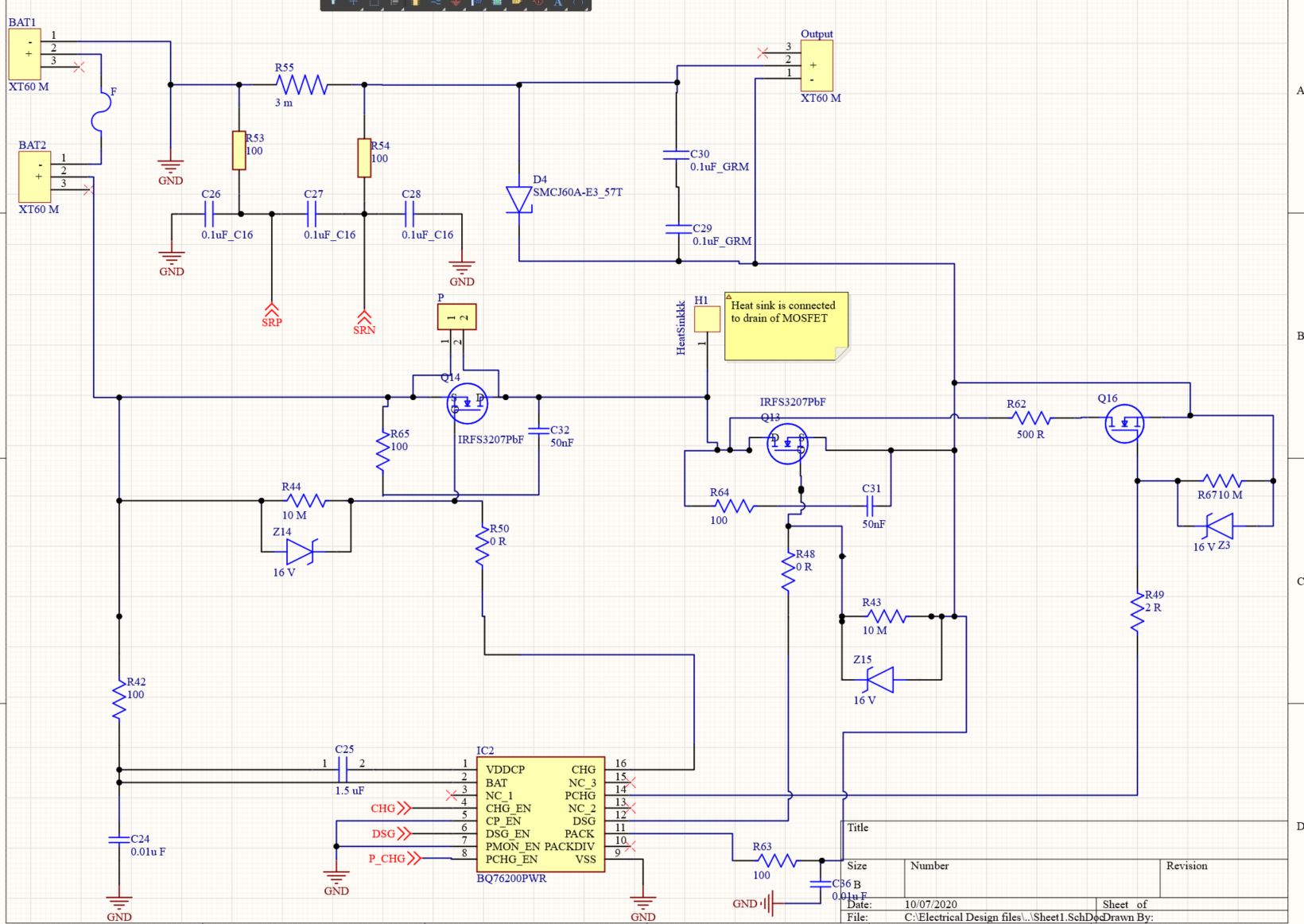Select resistor R43 10 M

pos(887,616)
